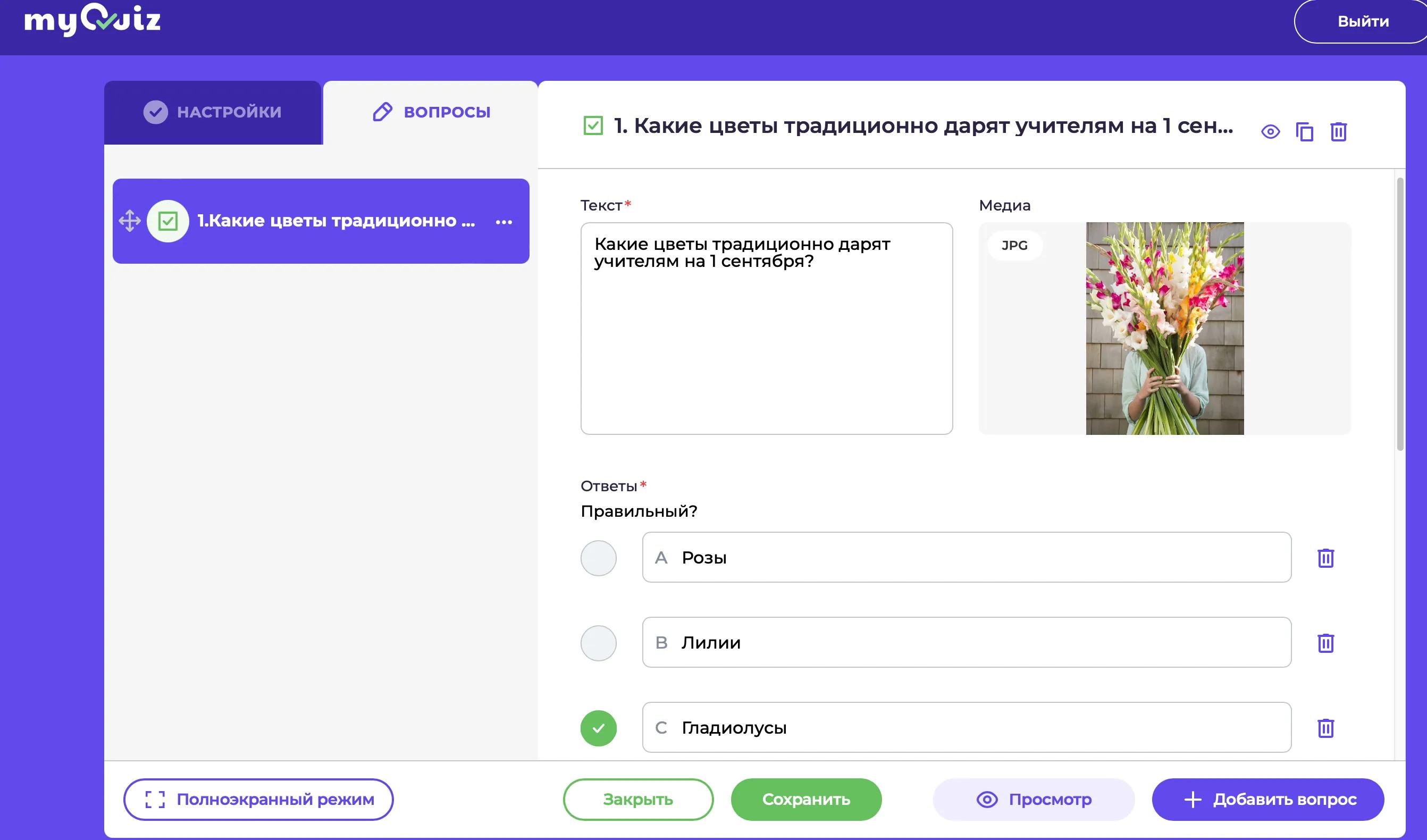Screen dimensions: 1427x840
Task: Click the eye preview icon in question header
Action: (x=1270, y=132)
